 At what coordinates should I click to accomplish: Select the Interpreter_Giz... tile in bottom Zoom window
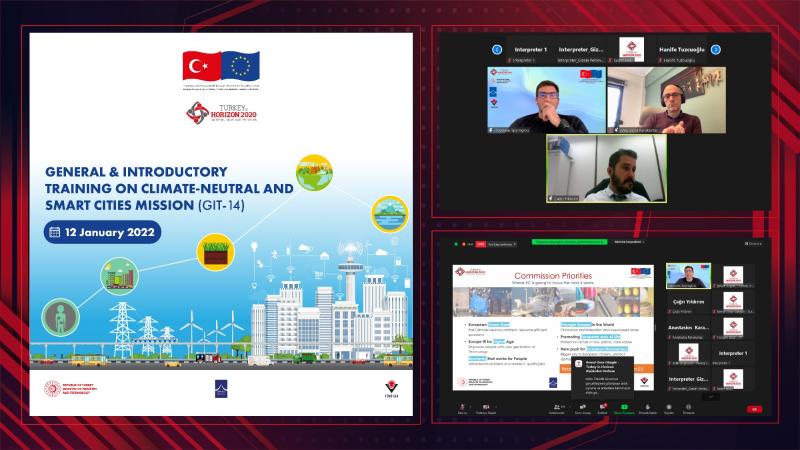[688, 381]
